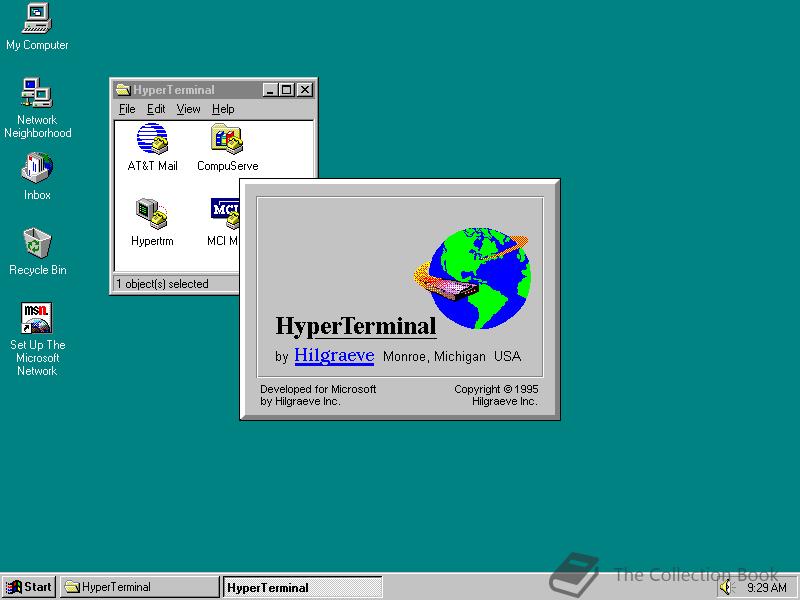Switch to HyperTerminal folder taskbar button

click(x=139, y=587)
